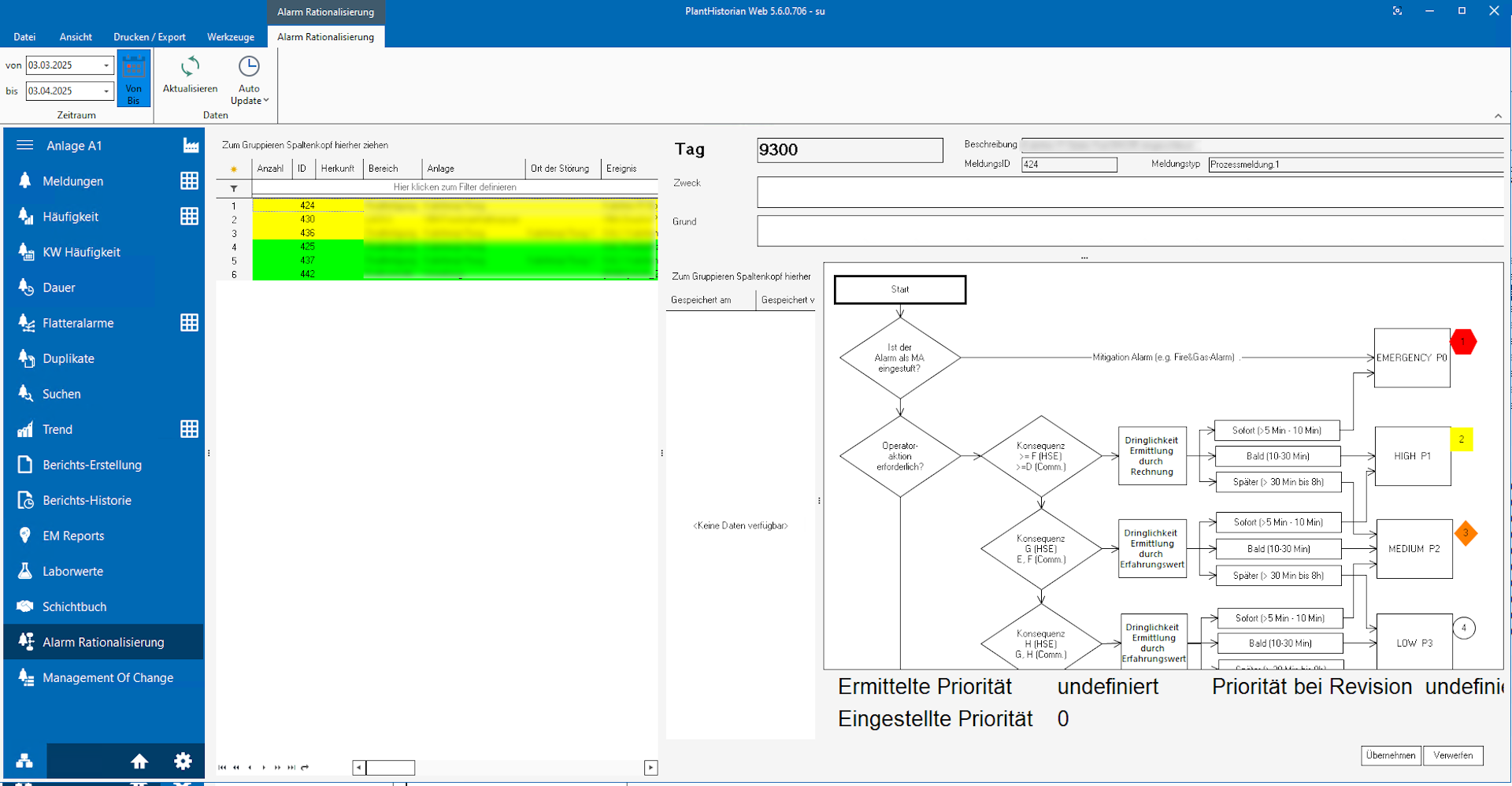Viewport: 1512px width, 786px height.
Task: Click the grid icon beside Flatteralarme
Action: [x=189, y=323]
